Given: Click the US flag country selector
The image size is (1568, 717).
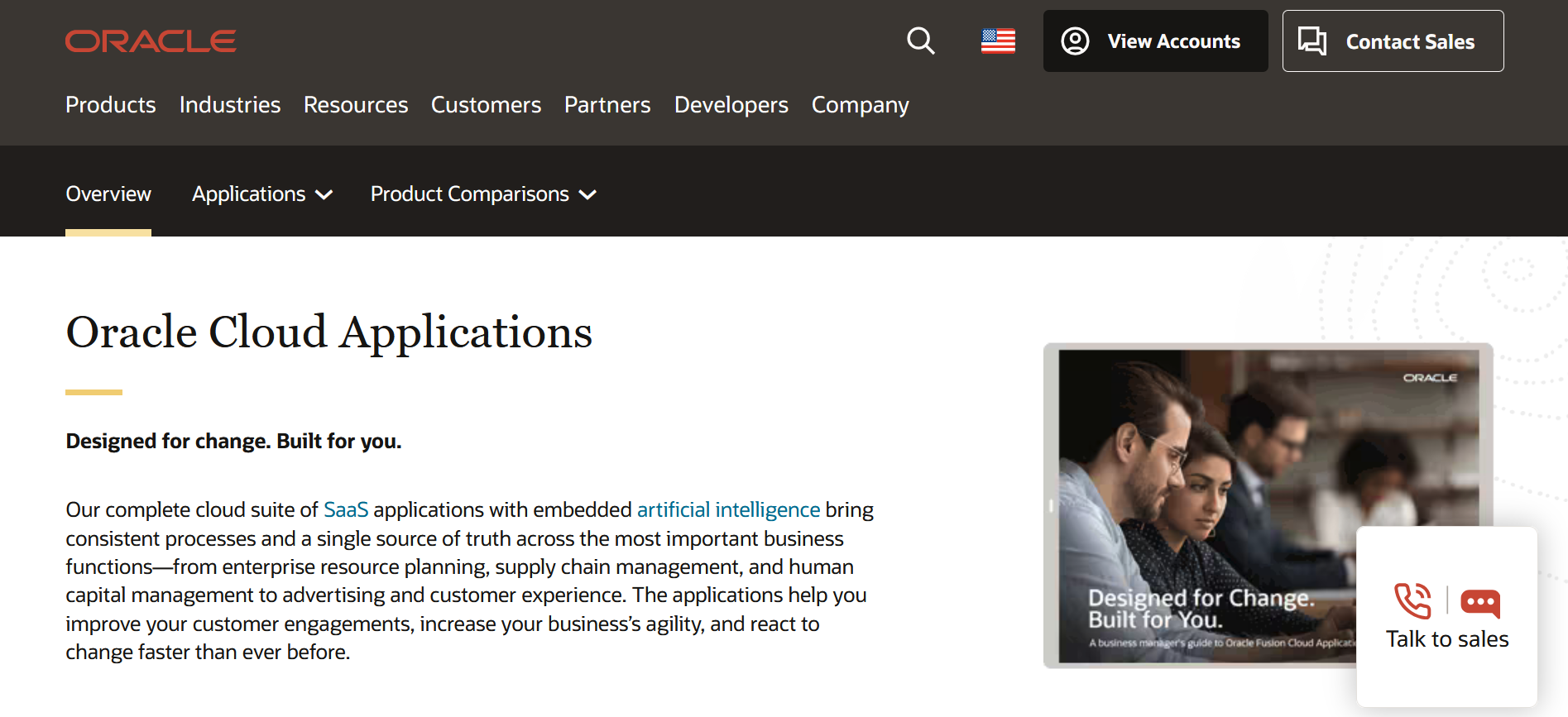Looking at the screenshot, I should (998, 41).
